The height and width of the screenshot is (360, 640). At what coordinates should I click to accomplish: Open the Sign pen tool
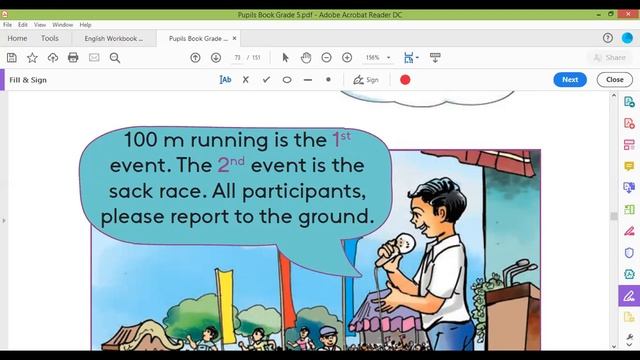coord(366,80)
